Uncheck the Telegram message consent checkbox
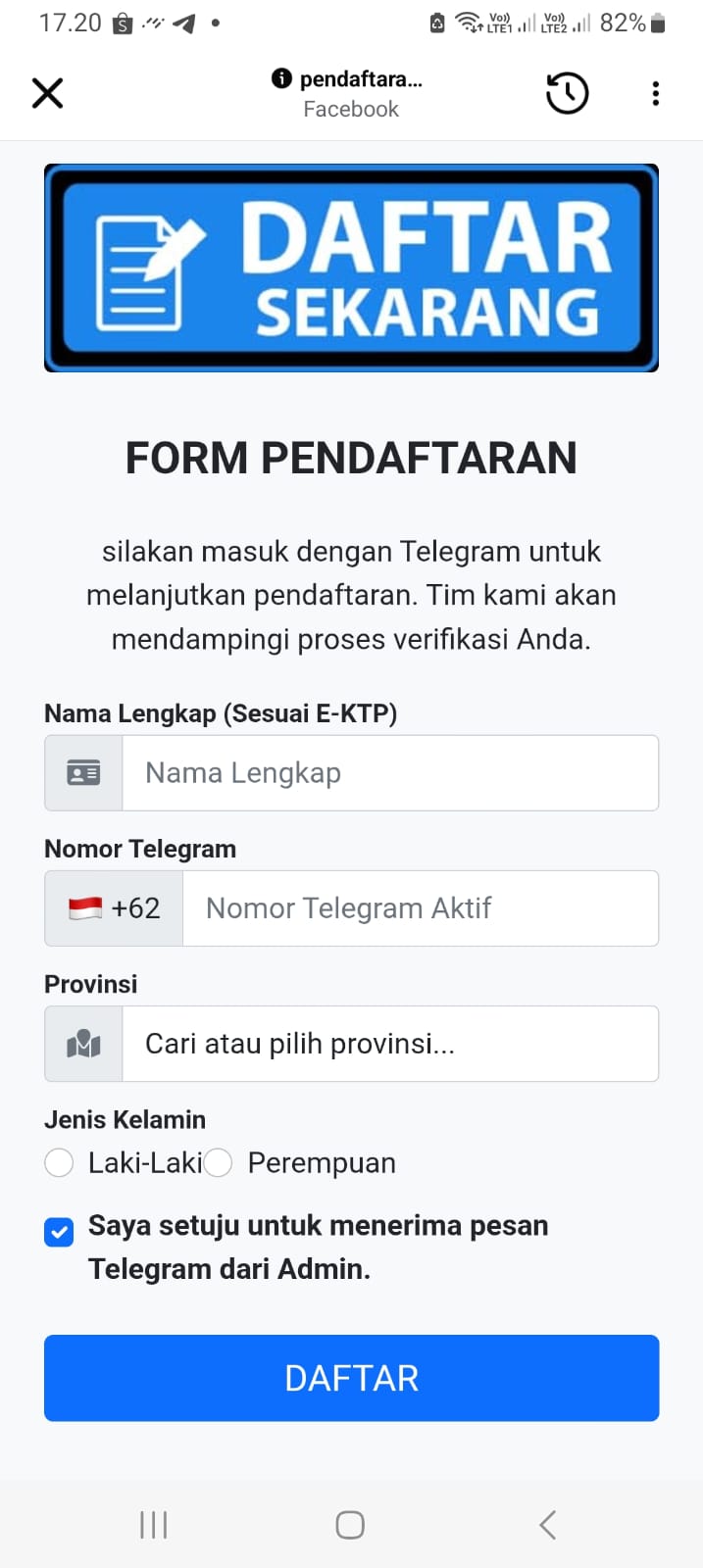This screenshot has height=1568, width=703. [x=59, y=1232]
